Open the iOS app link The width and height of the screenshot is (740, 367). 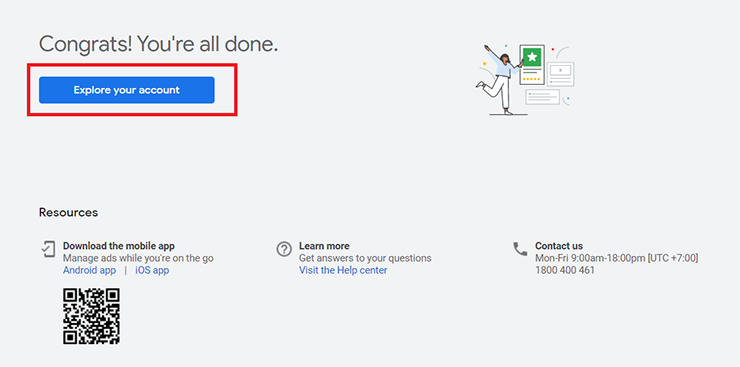152,270
